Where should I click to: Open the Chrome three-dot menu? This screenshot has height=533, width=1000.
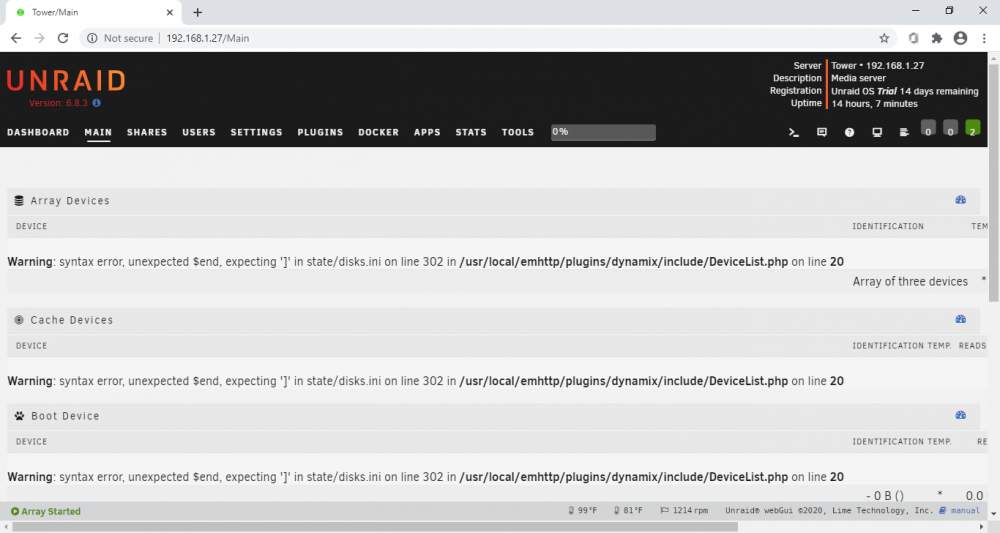(x=984, y=38)
